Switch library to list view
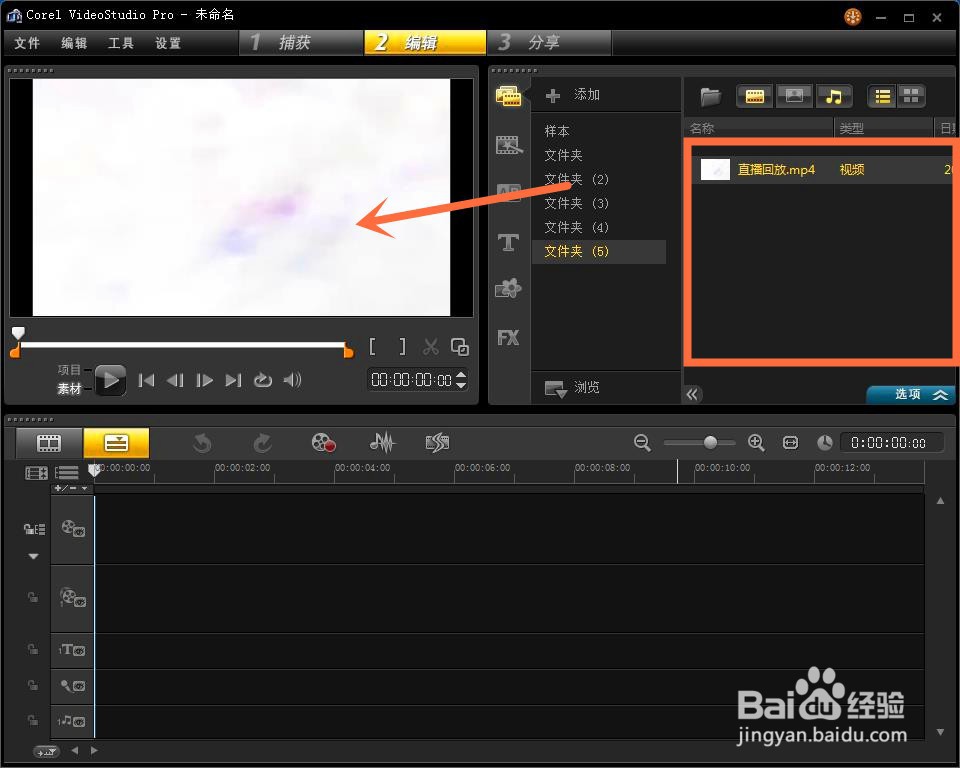The image size is (960, 768). pyautogui.click(x=882, y=96)
